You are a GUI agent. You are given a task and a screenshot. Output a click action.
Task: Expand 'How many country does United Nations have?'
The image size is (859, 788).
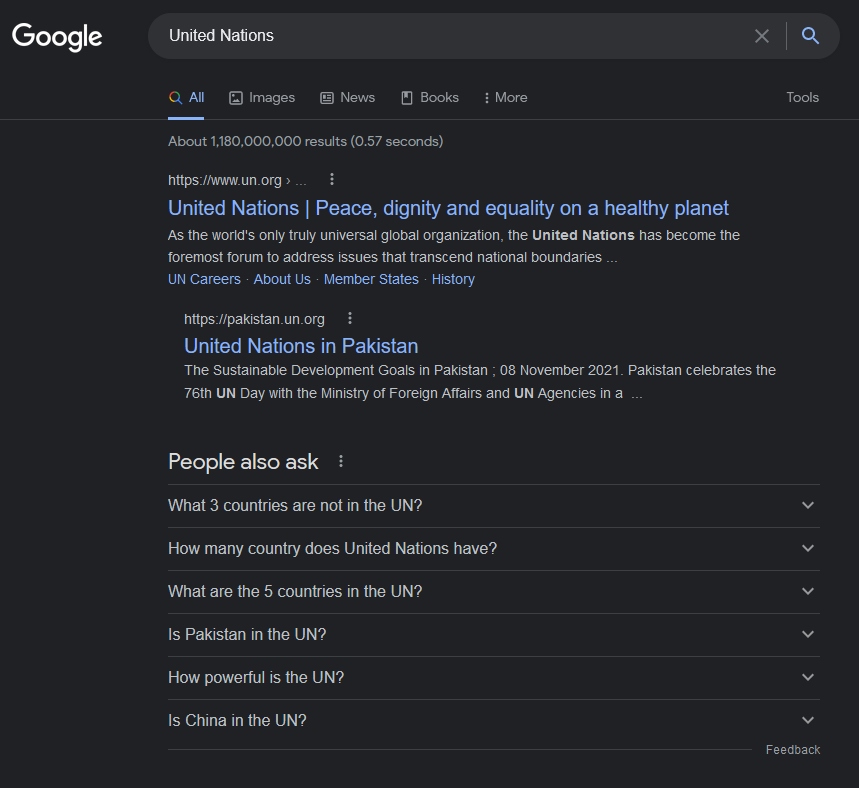coord(494,549)
